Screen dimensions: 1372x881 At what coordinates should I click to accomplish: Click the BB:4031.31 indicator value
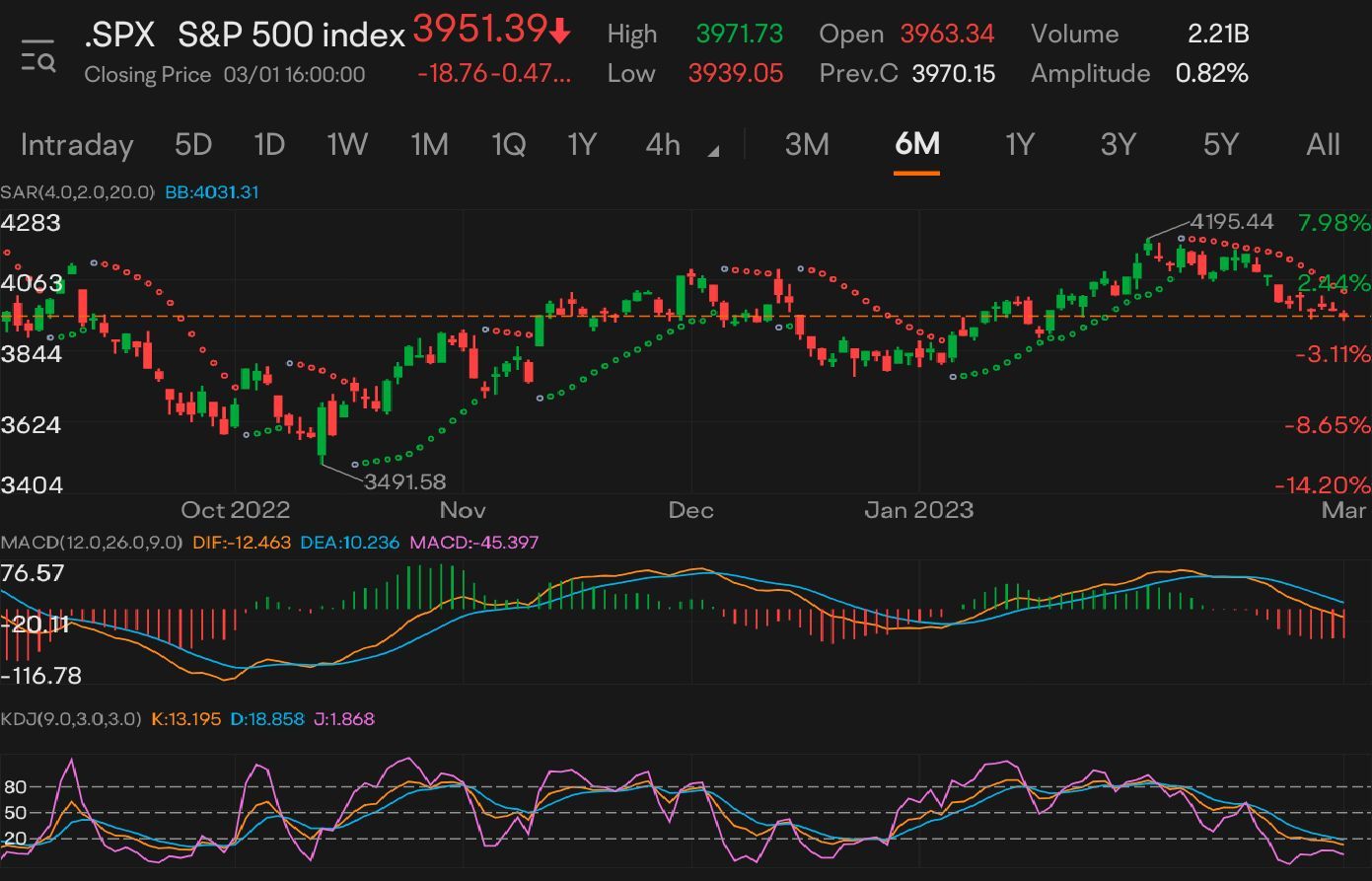pos(212,192)
